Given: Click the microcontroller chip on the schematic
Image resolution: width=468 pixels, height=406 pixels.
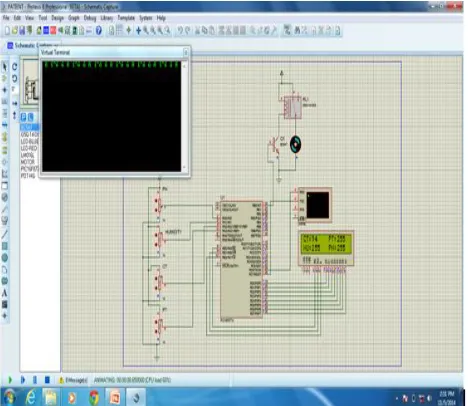Looking at the screenshot, I should click(242, 259).
